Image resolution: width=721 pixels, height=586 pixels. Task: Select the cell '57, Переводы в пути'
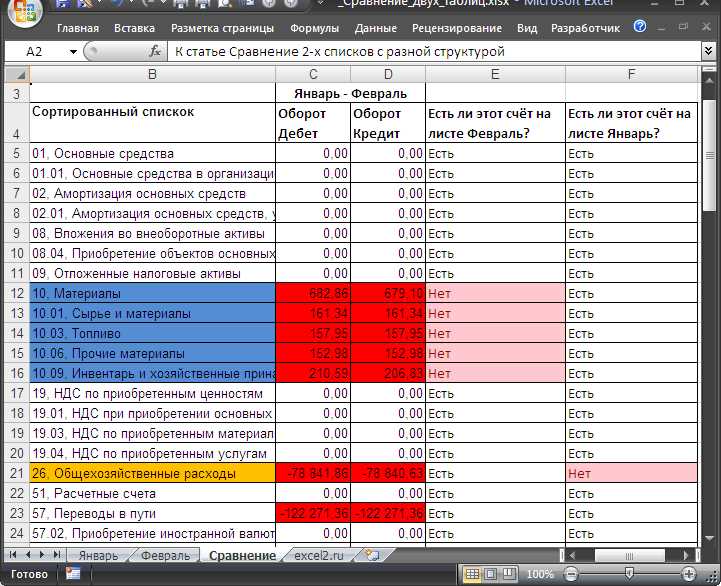click(152, 513)
